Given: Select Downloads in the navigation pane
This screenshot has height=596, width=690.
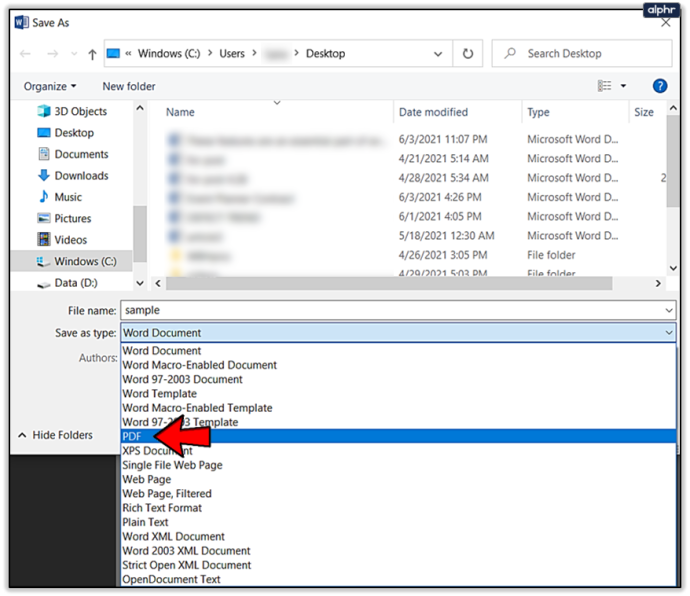Looking at the screenshot, I should 73,176.
